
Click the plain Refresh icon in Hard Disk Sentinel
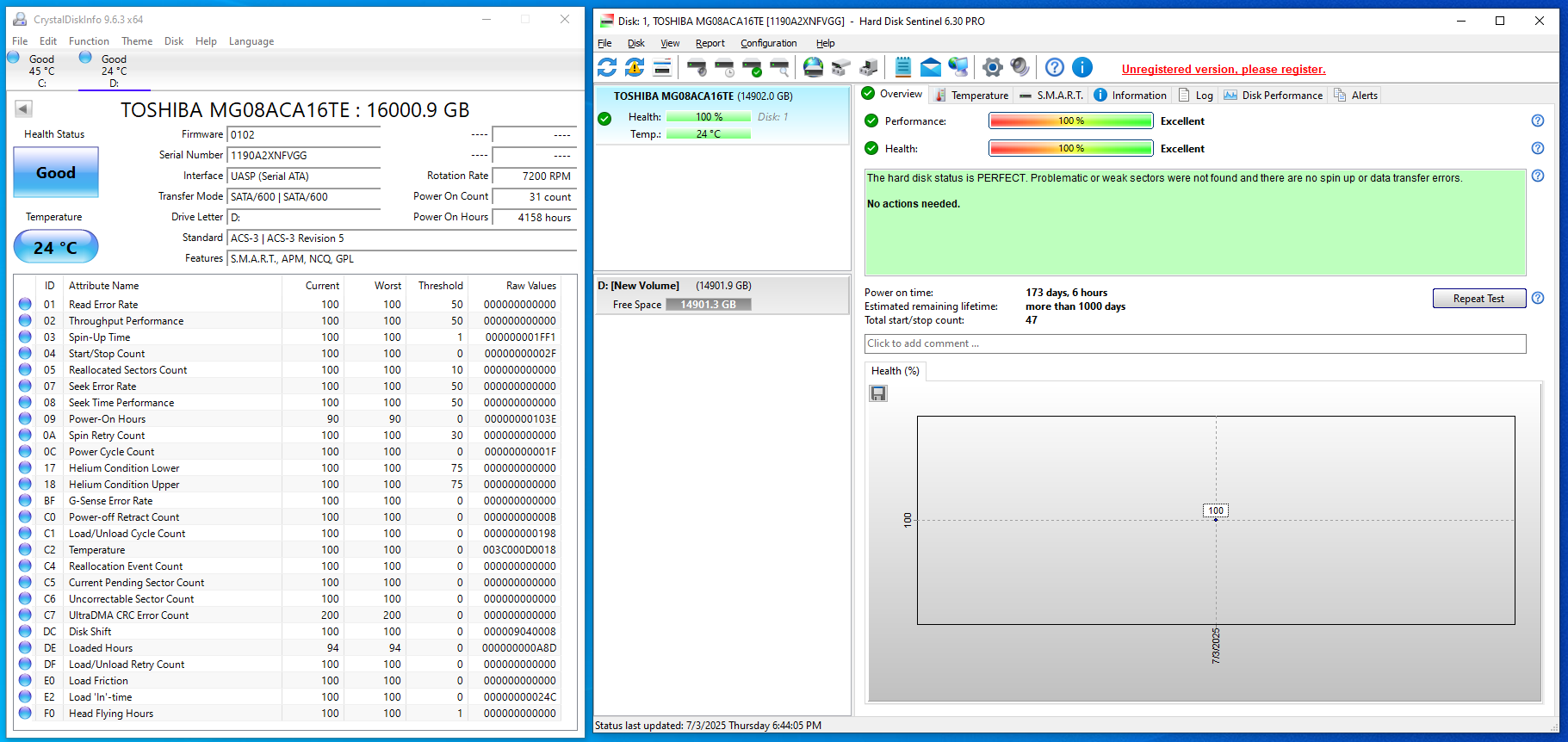[607, 67]
